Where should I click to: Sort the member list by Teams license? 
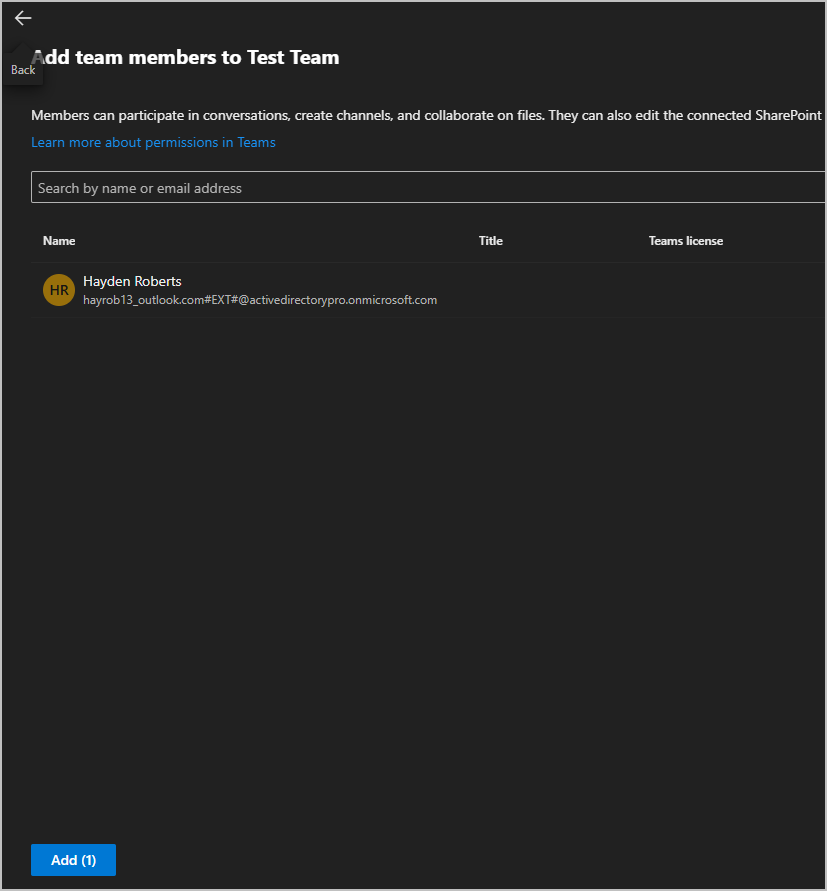coord(685,240)
